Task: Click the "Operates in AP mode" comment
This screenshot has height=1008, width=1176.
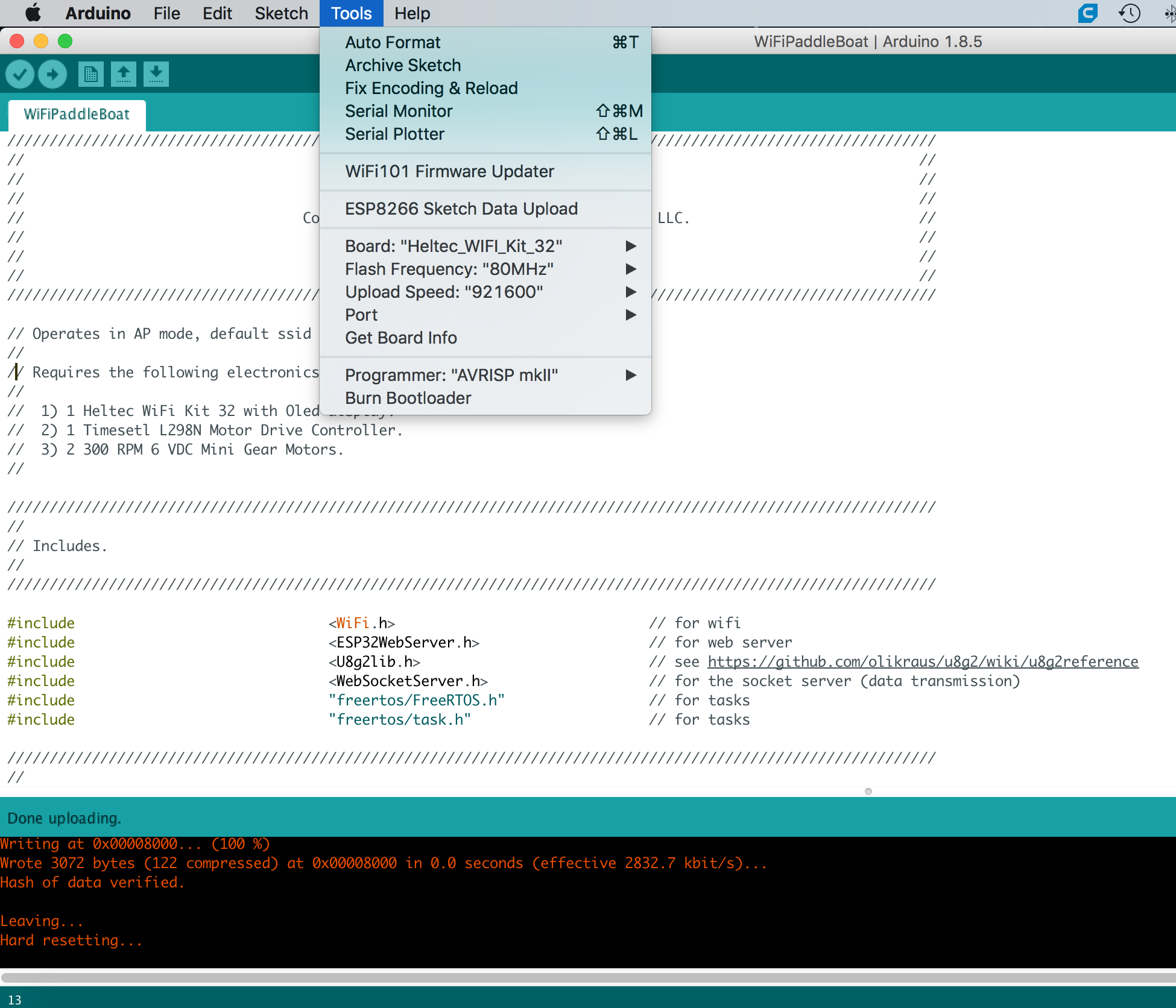Action: click(x=159, y=333)
